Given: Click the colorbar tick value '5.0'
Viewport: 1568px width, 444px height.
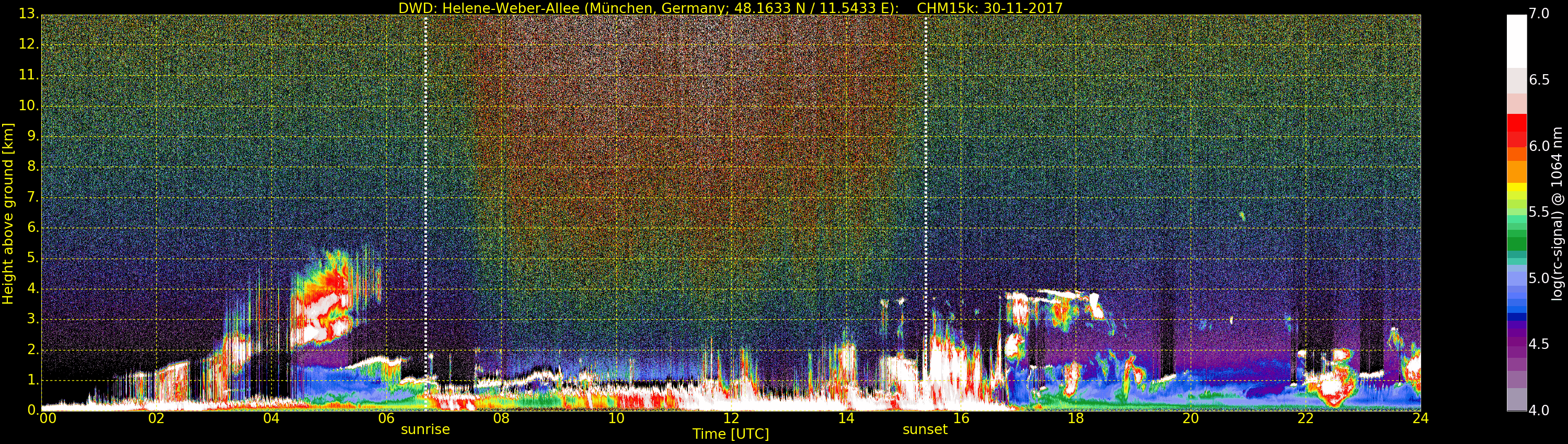Looking at the screenshot, I should pos(1539,278).
